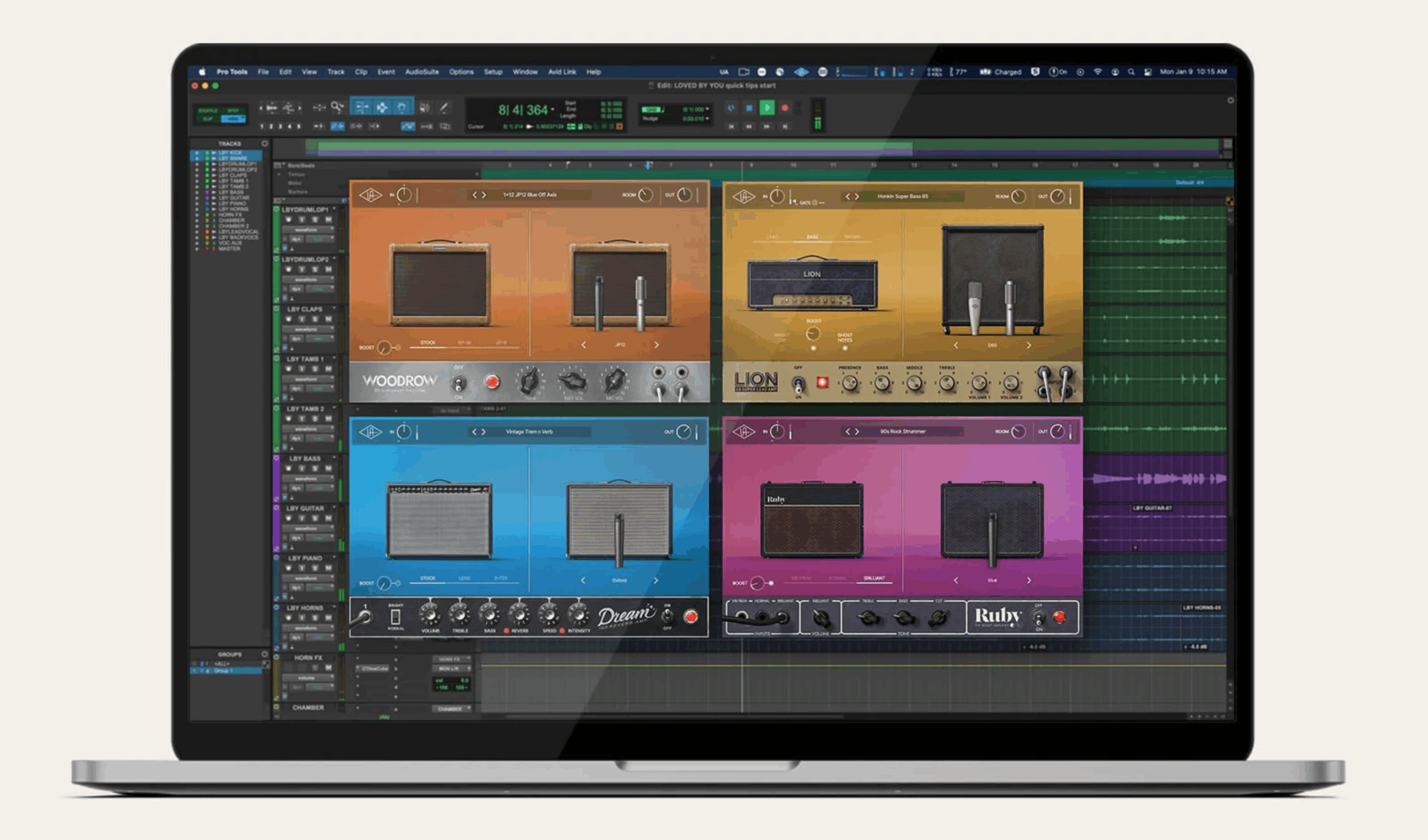1428x840 pixels.
Task: Select the Selector tool in edit toolbar
Action: (382, 107)
